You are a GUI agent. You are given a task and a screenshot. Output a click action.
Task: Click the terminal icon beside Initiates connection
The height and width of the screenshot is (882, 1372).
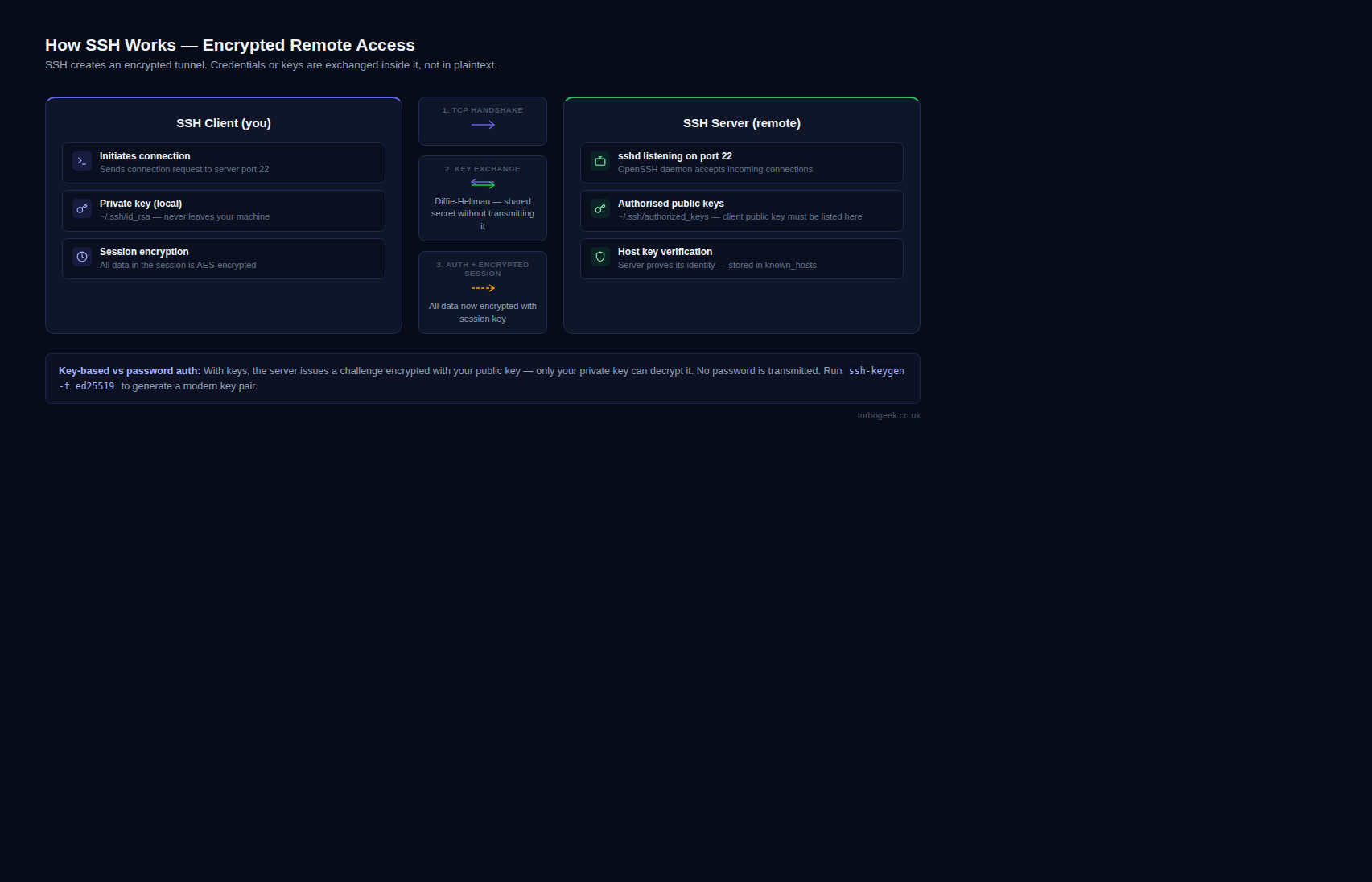(82, 161)
